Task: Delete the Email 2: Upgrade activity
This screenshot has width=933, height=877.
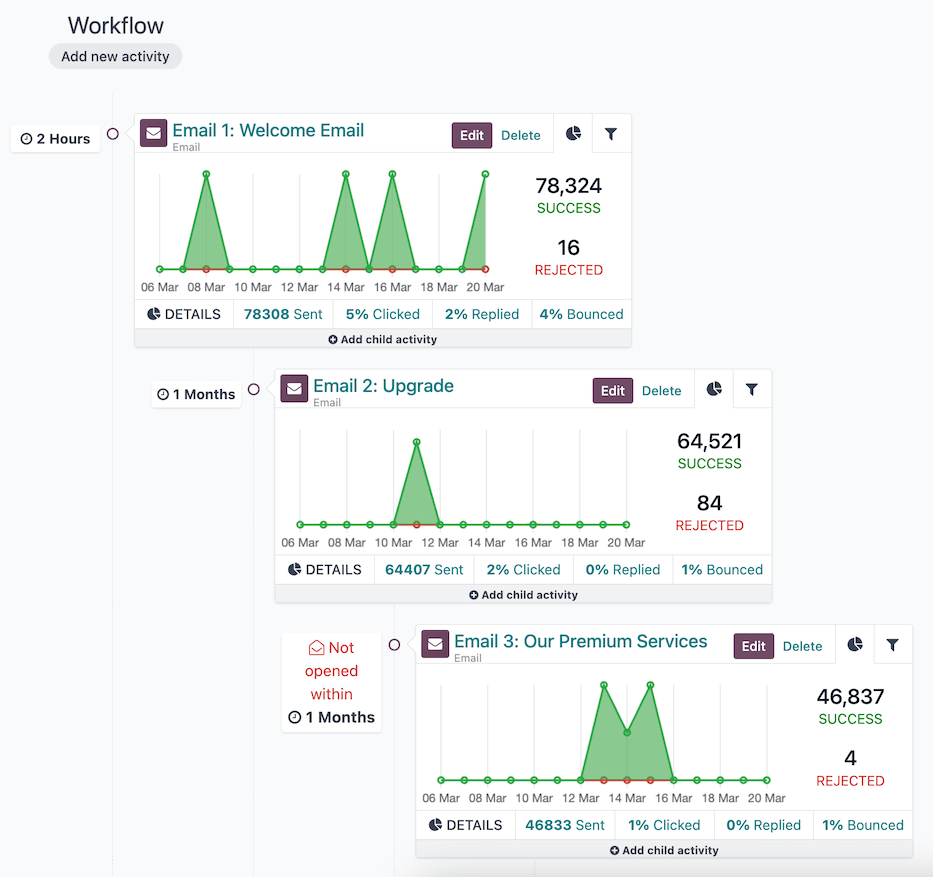Action: [x=661, y=390]
